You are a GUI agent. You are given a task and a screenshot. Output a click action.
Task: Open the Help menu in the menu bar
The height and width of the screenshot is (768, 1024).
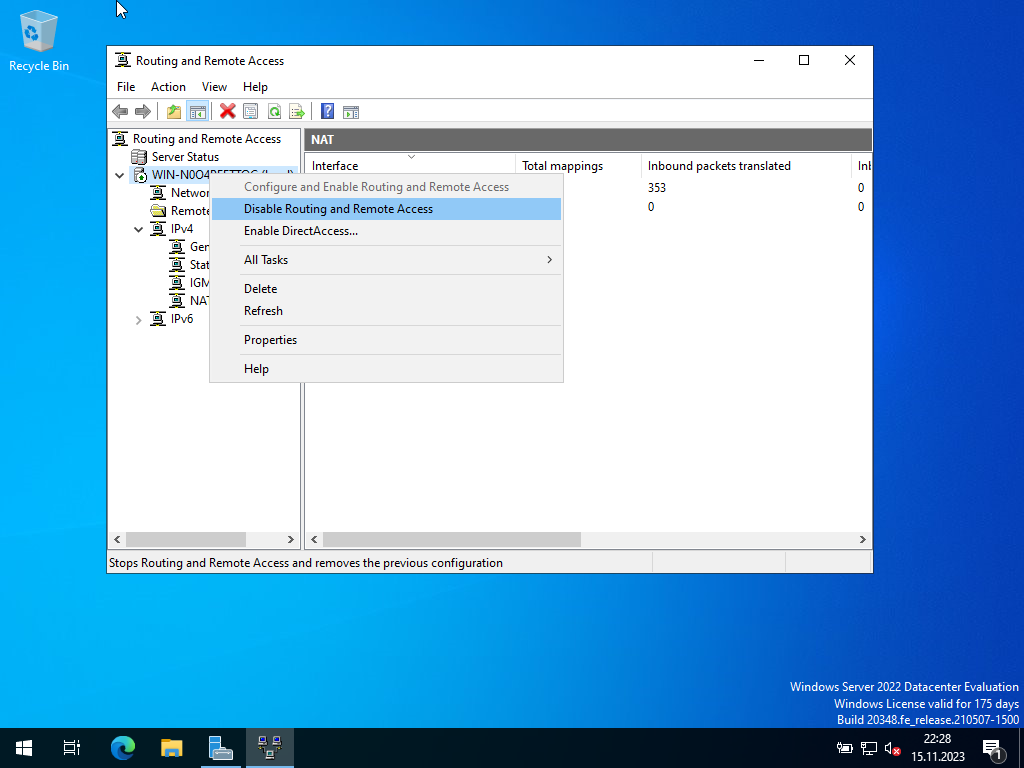pos(255,87)
